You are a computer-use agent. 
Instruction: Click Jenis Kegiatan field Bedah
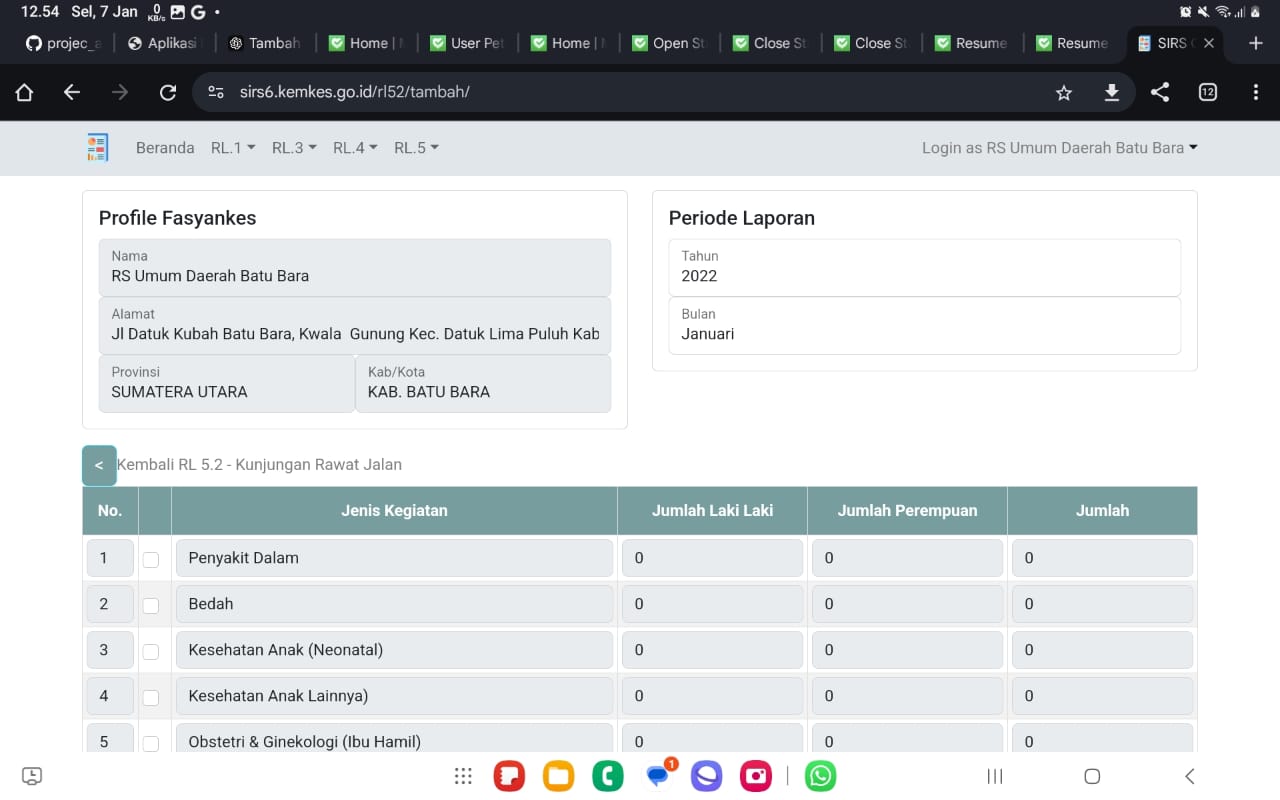pos(394,604)
